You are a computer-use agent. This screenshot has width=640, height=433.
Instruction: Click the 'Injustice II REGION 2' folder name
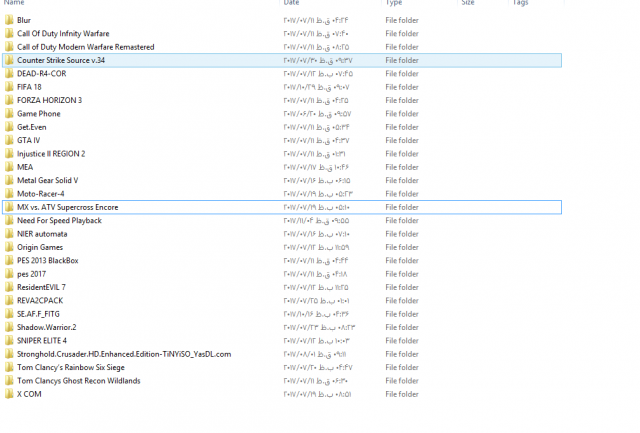[51, 153]
